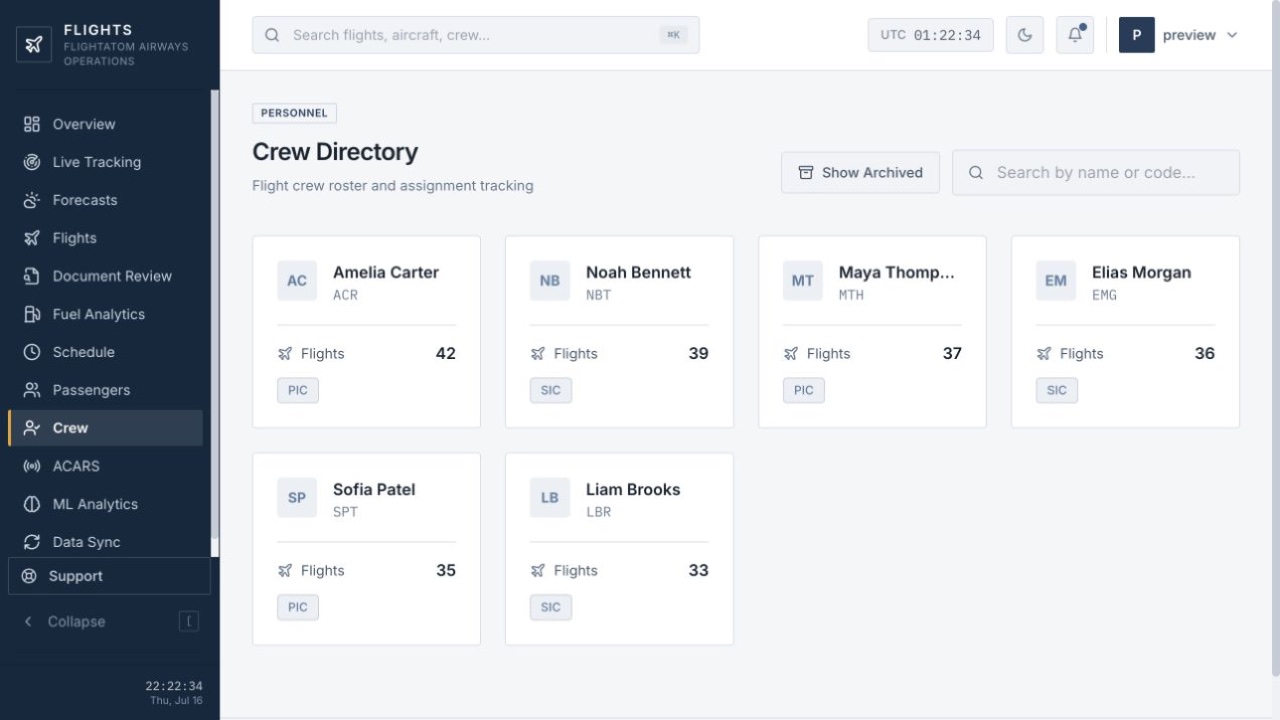The width and height of the screenshot is (1280, 720).
Task: Toggle Show Archived crew
Action: [x=860, y=172]
